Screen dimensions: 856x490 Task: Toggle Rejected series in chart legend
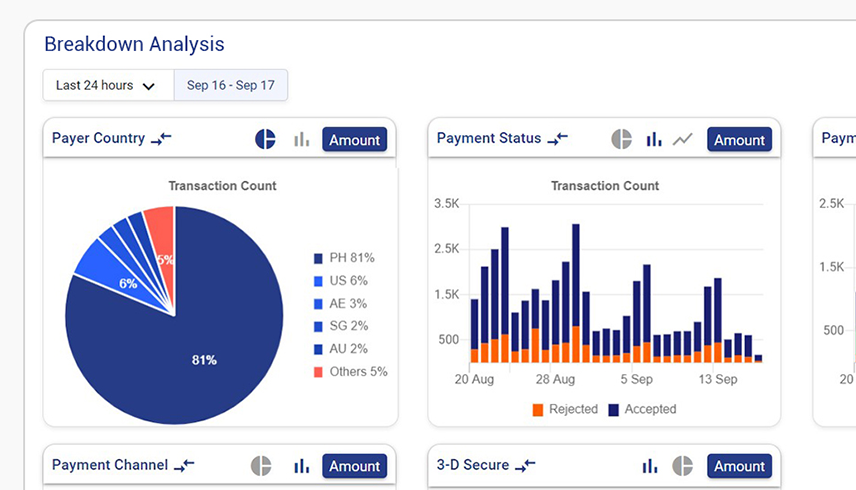[565, 409]
